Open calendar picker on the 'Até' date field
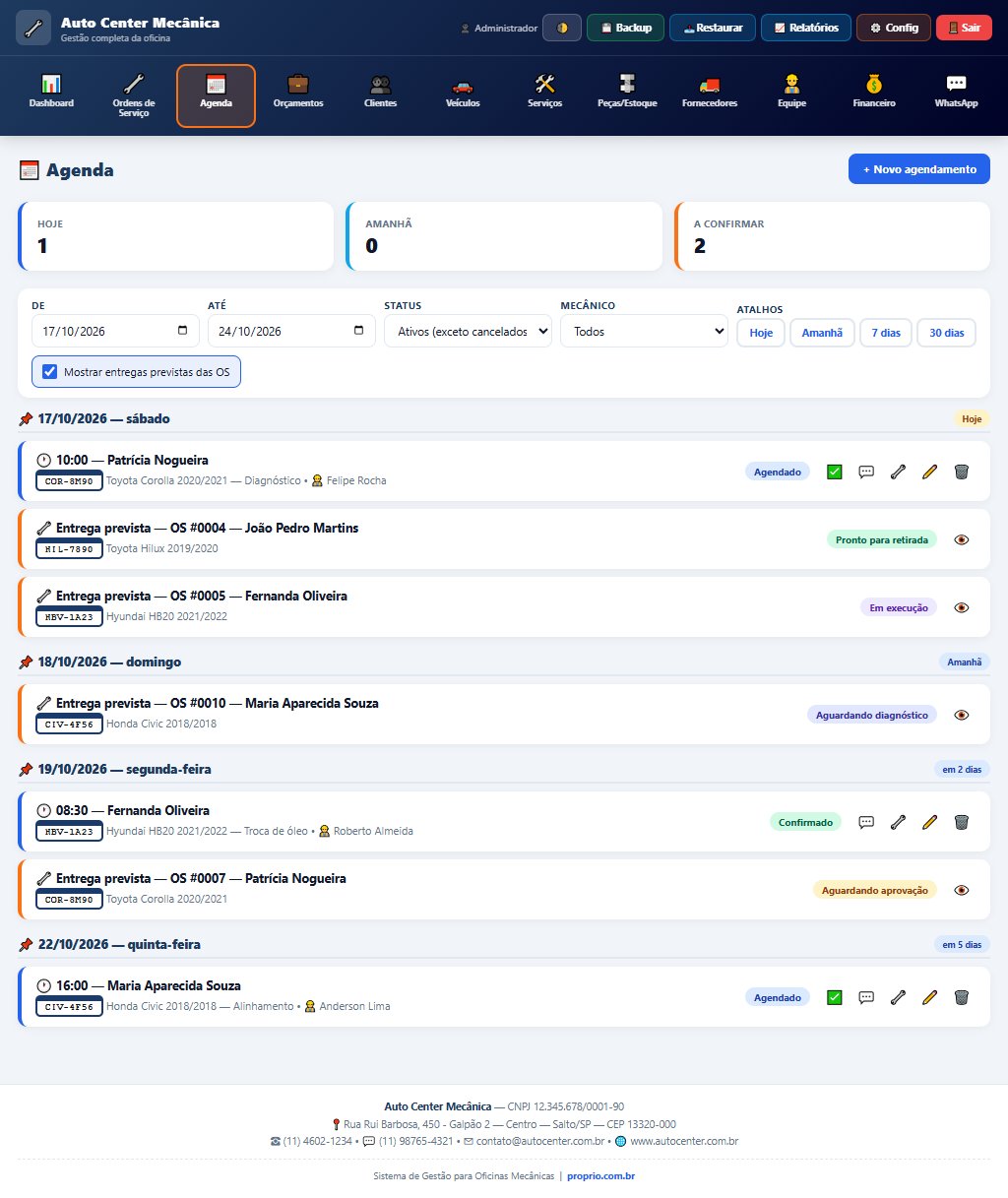Viewport: 1008px width, 1198px height. (359, 331)
